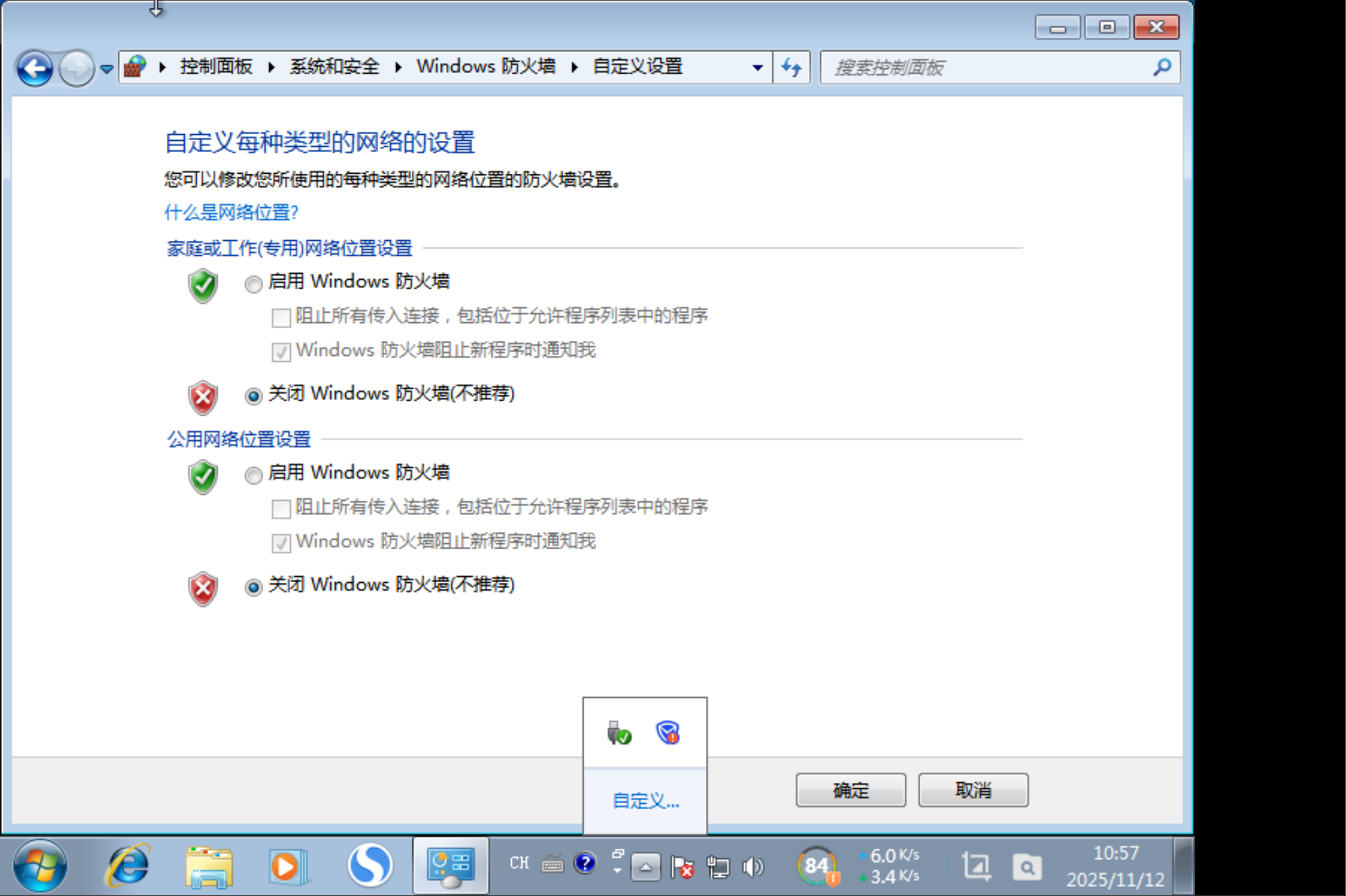
Task: Enable 启用 Windows 防火墙 for public network
Action: pos(253,474)
